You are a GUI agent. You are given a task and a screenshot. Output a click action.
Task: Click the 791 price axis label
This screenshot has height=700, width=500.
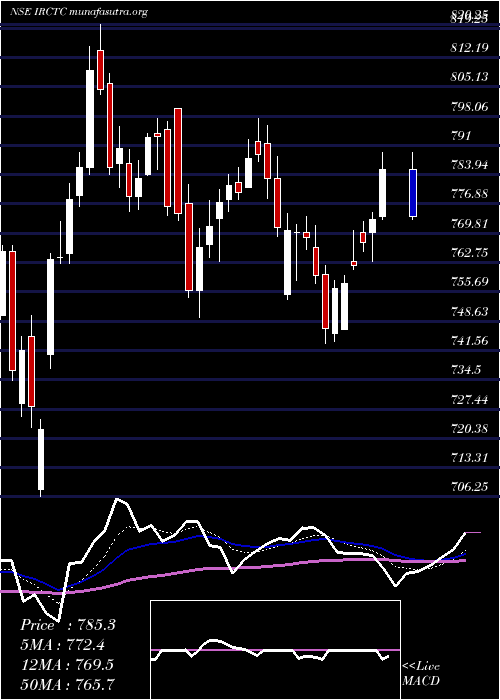pos(461,136)
